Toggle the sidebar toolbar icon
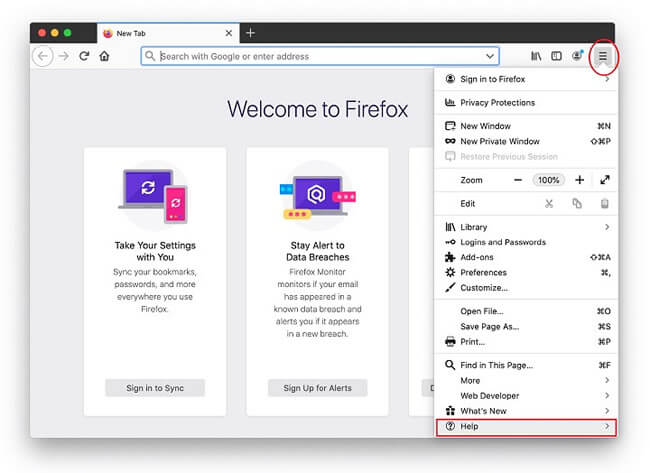This screenshot has width=650, height=473. pyautogui.click(x=556, y=56)
